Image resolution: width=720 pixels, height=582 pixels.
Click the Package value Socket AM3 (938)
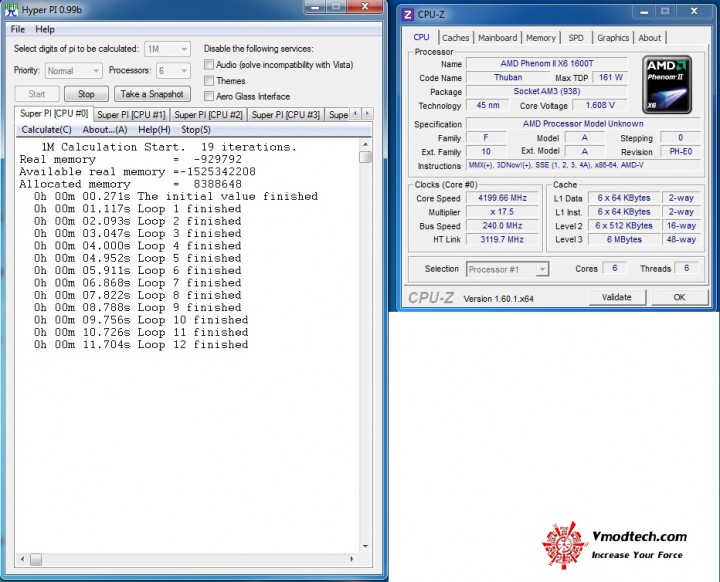pos(546,91)
